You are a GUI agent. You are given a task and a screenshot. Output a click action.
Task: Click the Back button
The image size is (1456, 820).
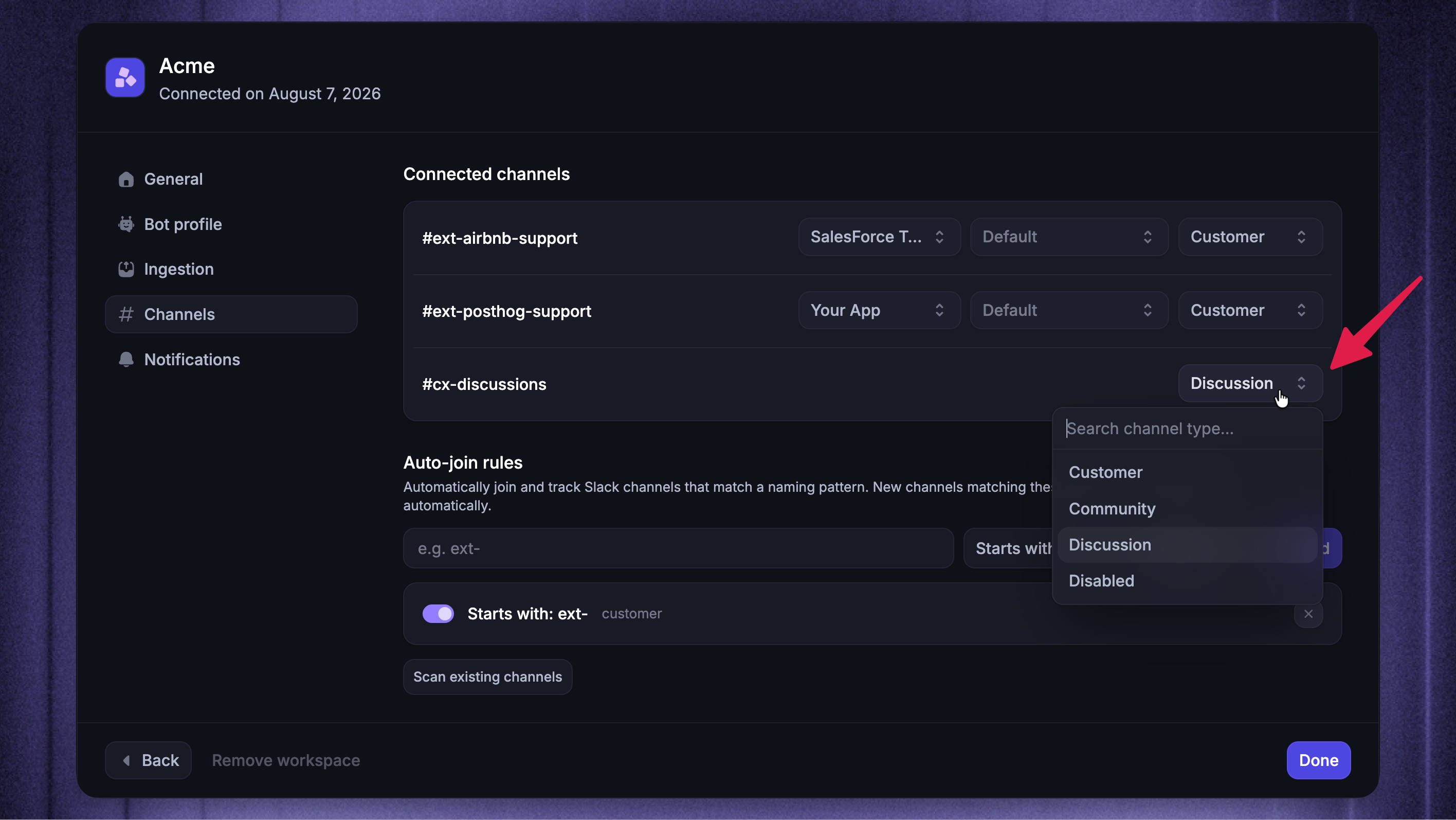pos(148,760)
